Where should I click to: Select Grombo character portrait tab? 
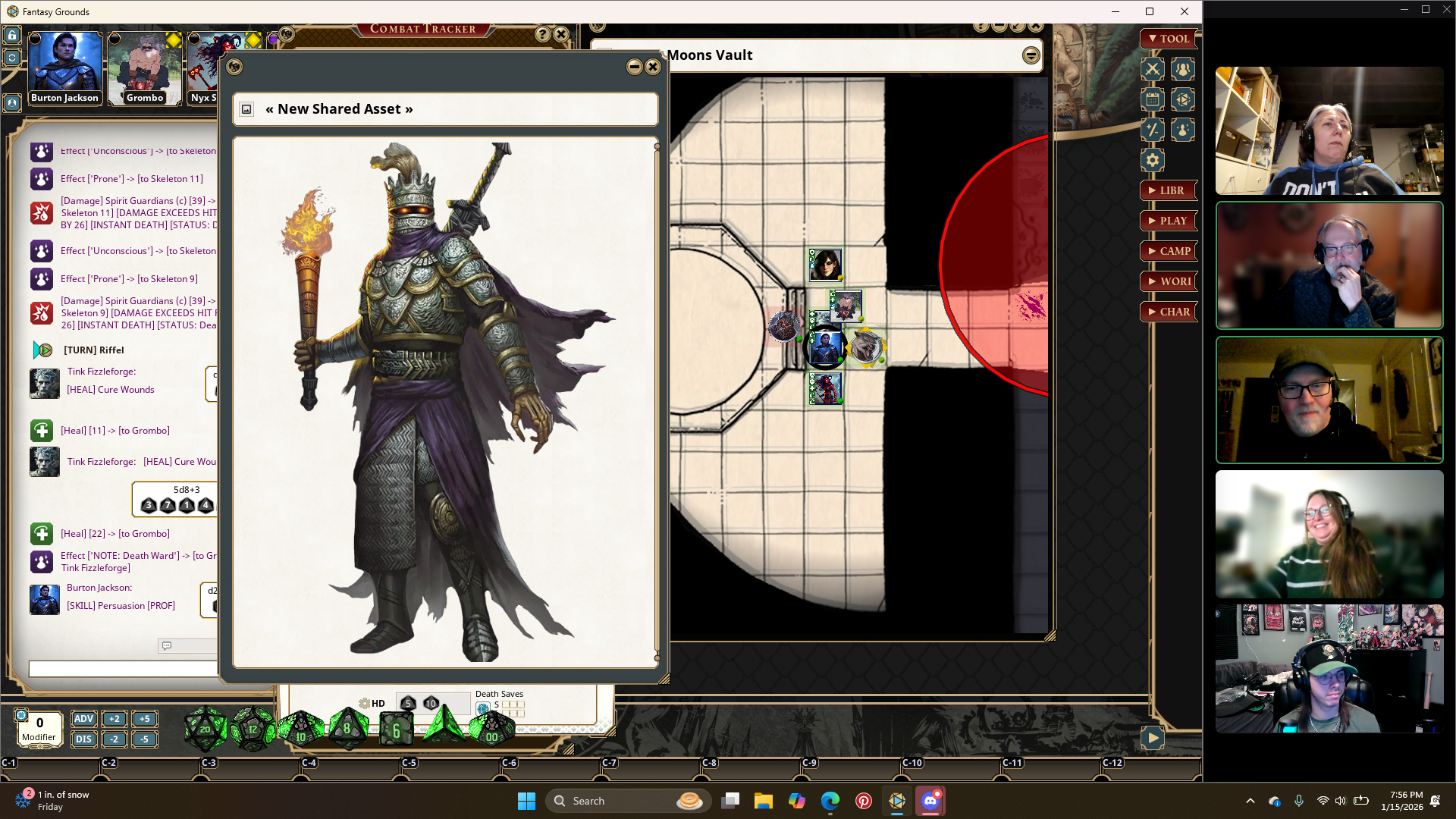tap(144, 67)
